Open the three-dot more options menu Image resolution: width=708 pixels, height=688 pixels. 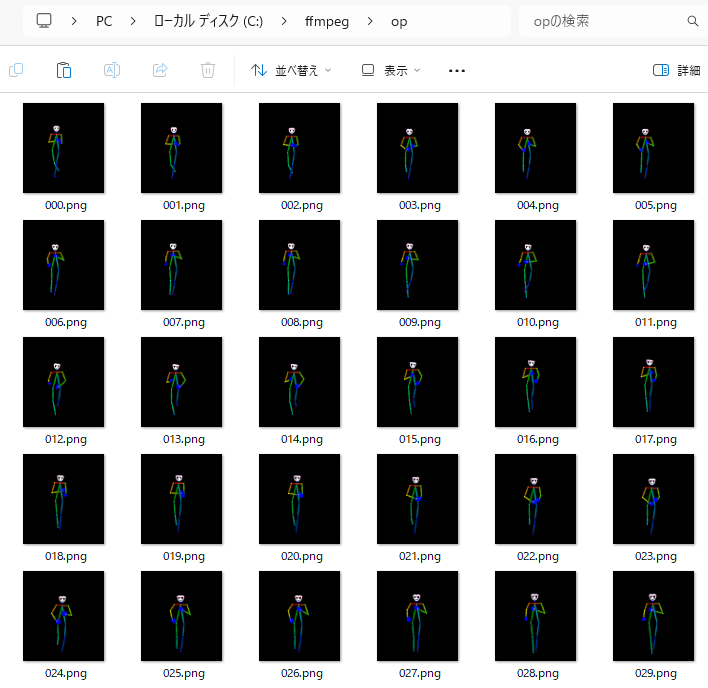click(457, 70)
